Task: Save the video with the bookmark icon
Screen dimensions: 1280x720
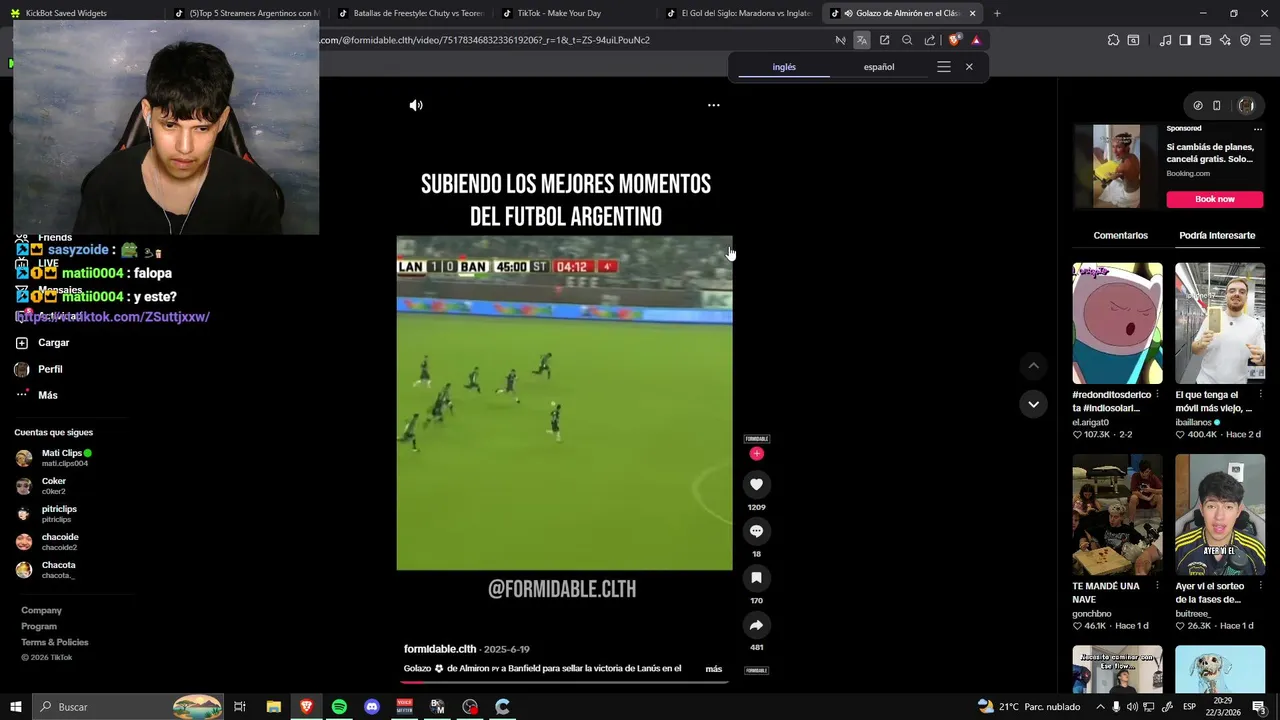Action: 756,578
